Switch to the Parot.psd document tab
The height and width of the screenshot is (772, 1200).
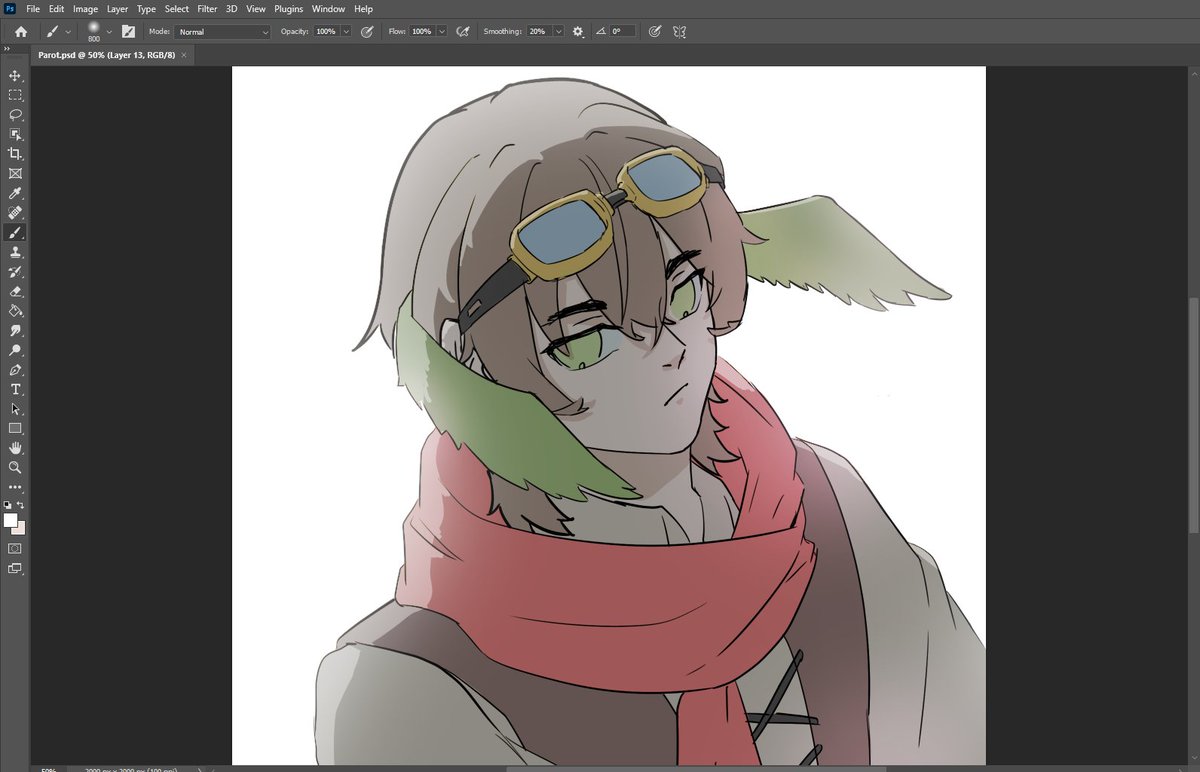[x=106, y=55]
